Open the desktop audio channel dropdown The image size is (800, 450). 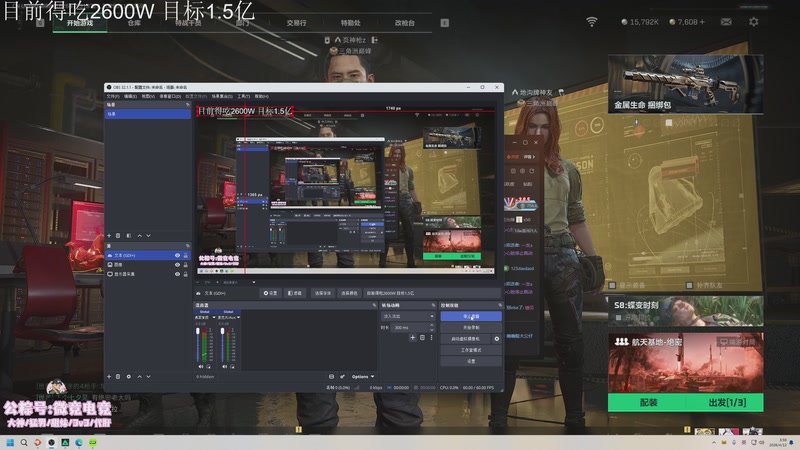click(x=214, y=317)
